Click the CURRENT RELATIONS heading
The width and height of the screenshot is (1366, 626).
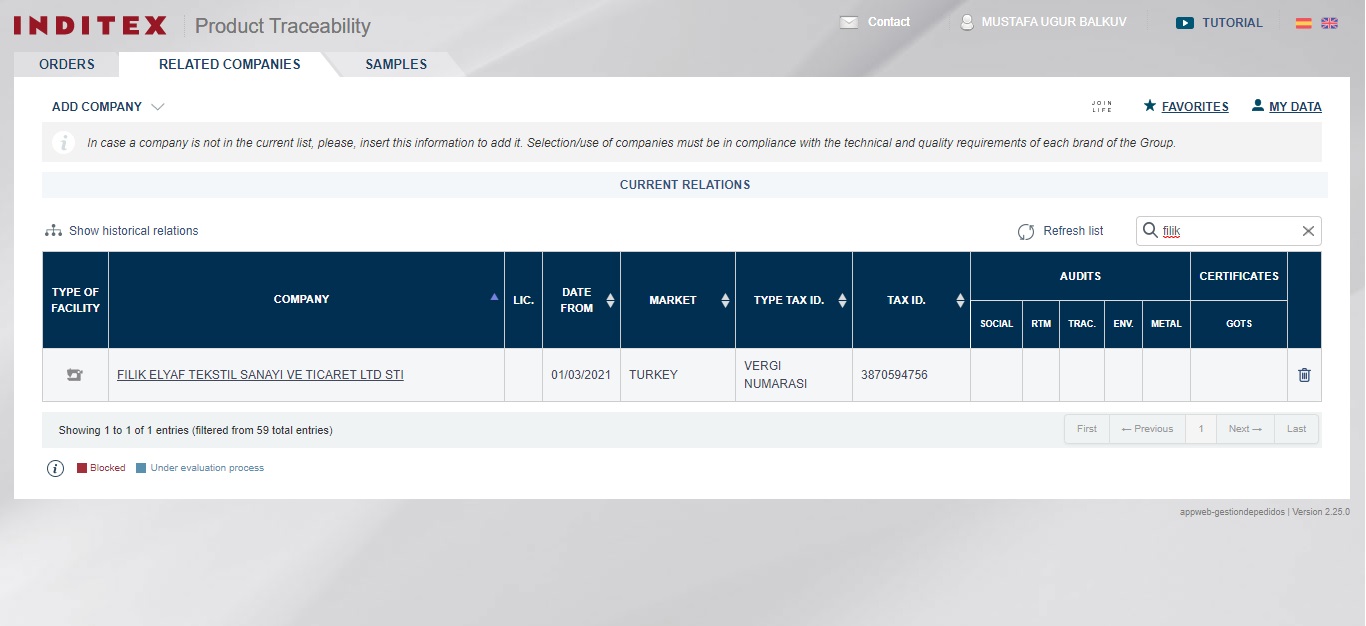tap(685, 185)
